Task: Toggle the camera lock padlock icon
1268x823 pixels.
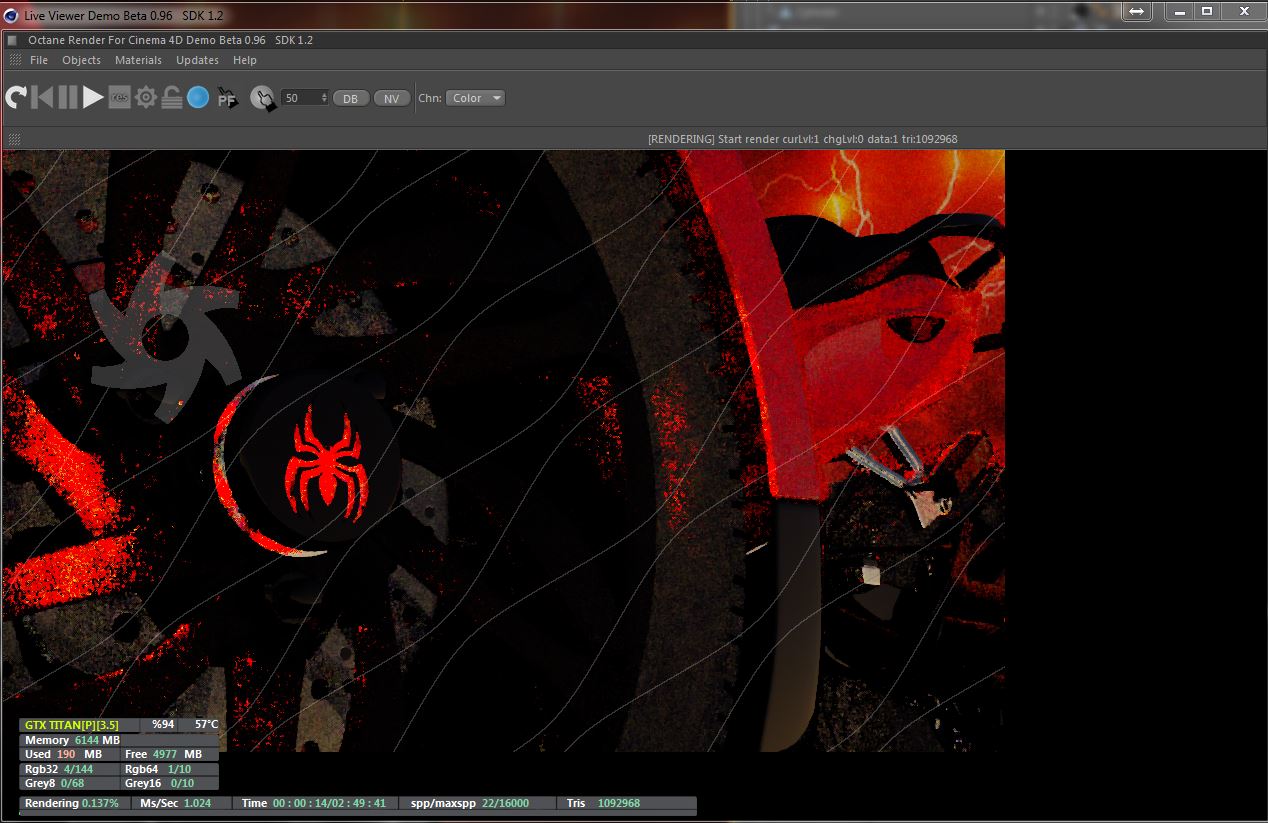Action: (x=172, y=97)
